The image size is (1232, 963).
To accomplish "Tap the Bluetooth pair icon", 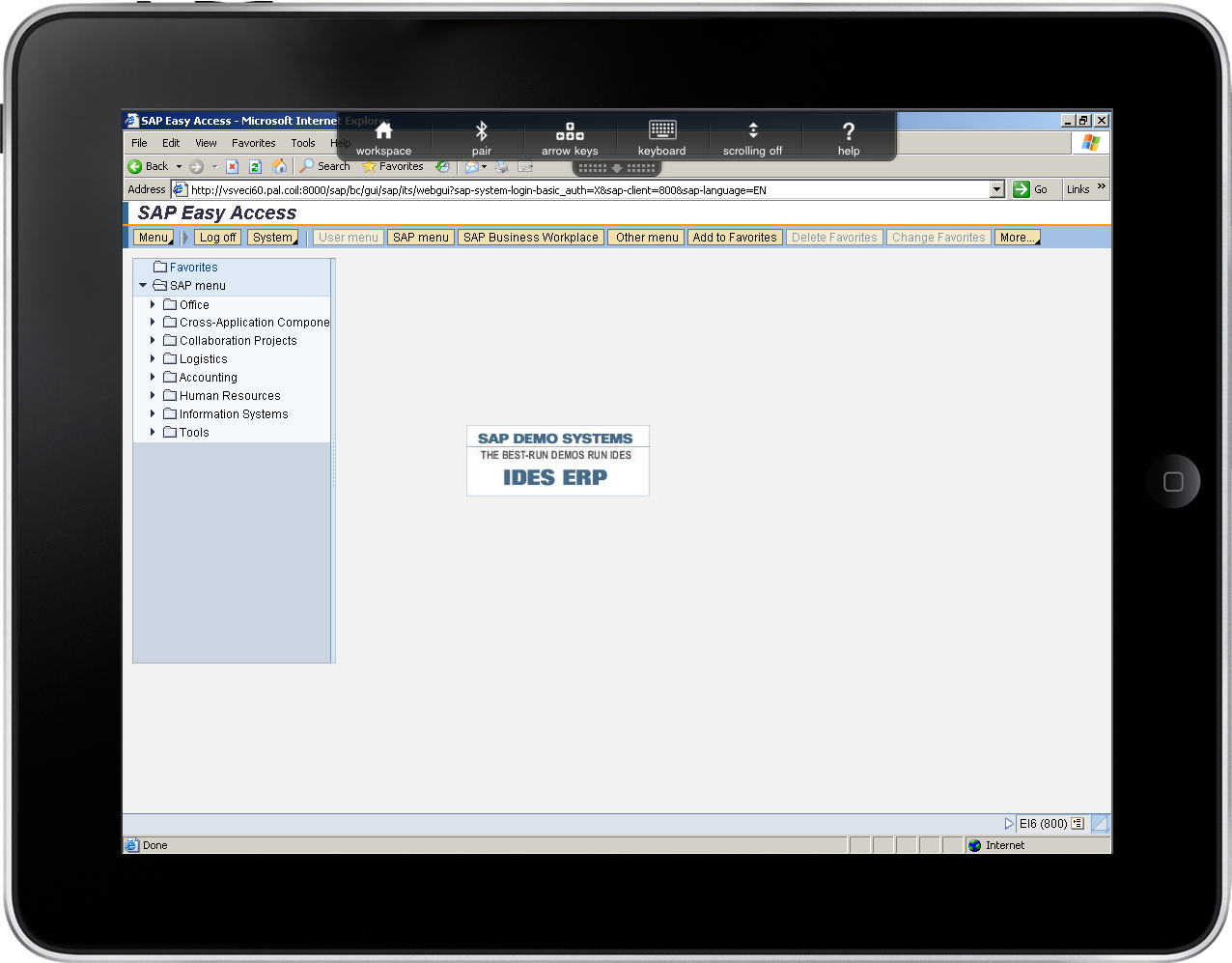I will [481, 131].
